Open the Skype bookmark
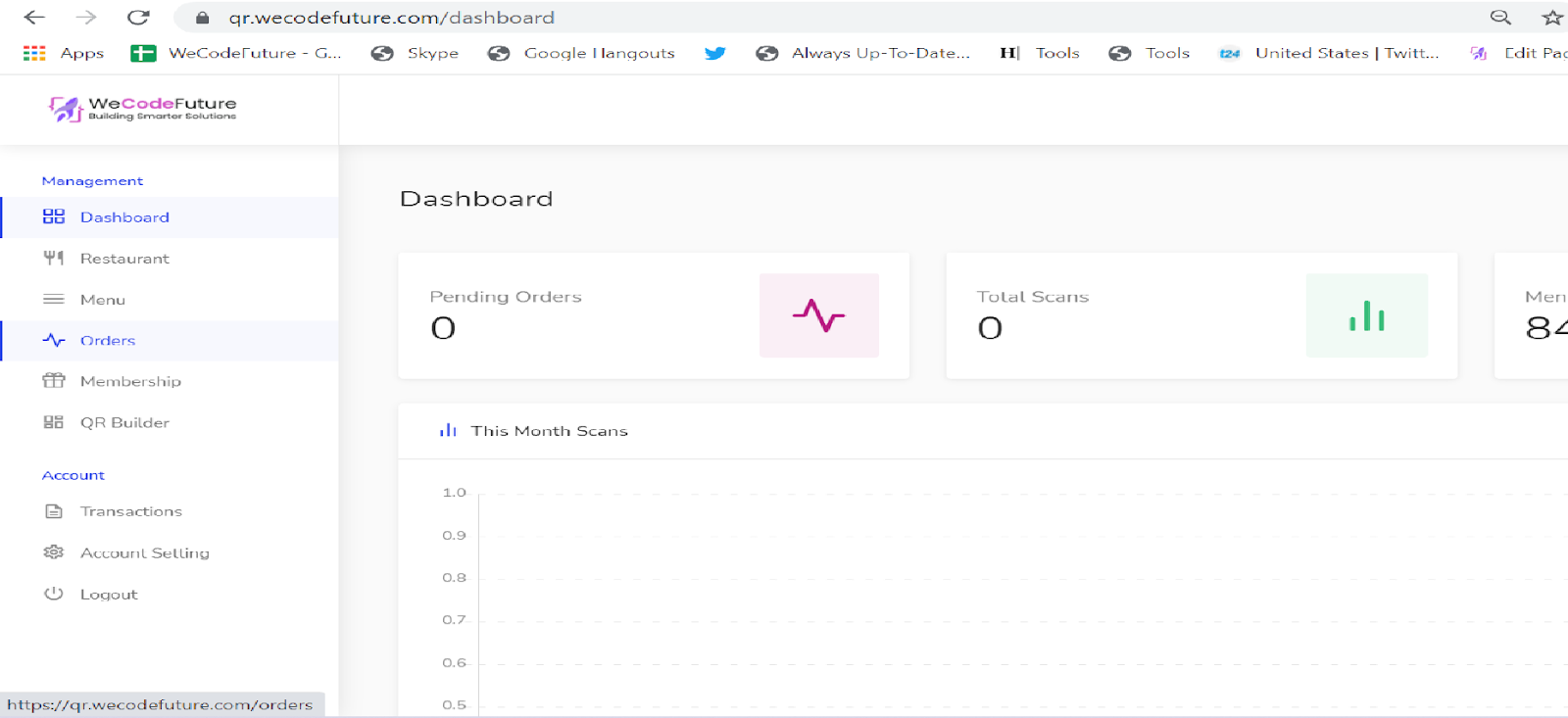The height and width of the screenshot is (718, 1568). tap(416, 53)
